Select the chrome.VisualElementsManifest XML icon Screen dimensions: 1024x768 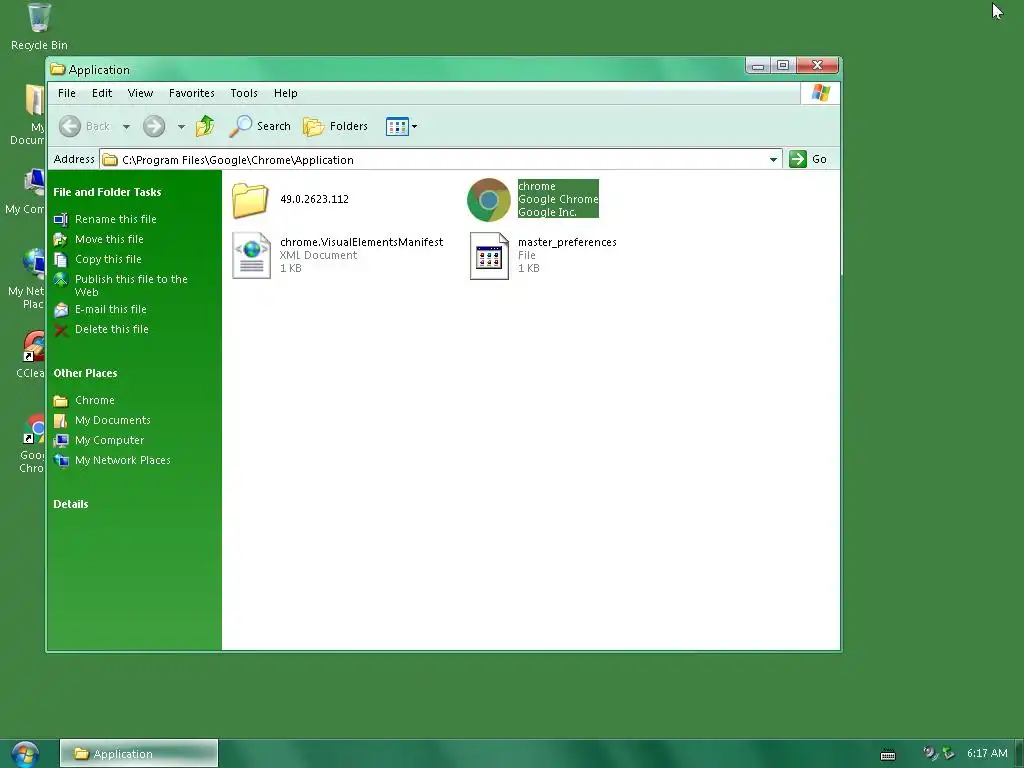coord(251,255)
